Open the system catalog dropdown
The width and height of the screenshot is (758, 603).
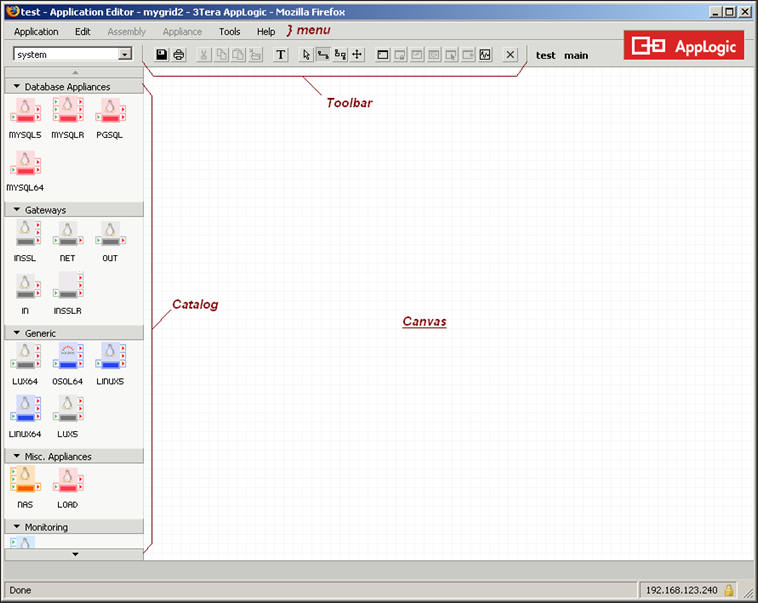125,54
